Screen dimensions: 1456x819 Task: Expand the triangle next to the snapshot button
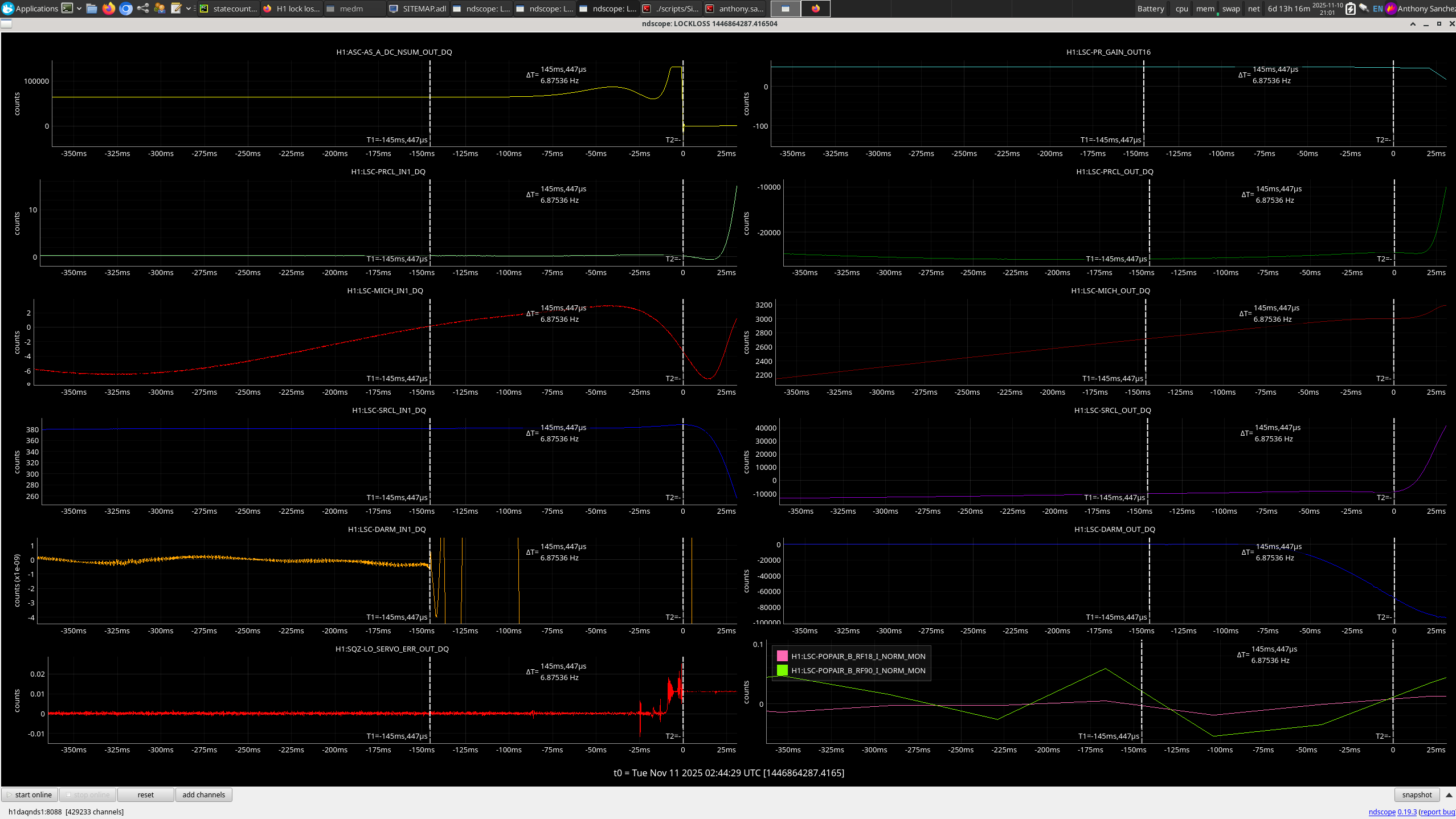pyautogui.click(x=1449, y=795)
